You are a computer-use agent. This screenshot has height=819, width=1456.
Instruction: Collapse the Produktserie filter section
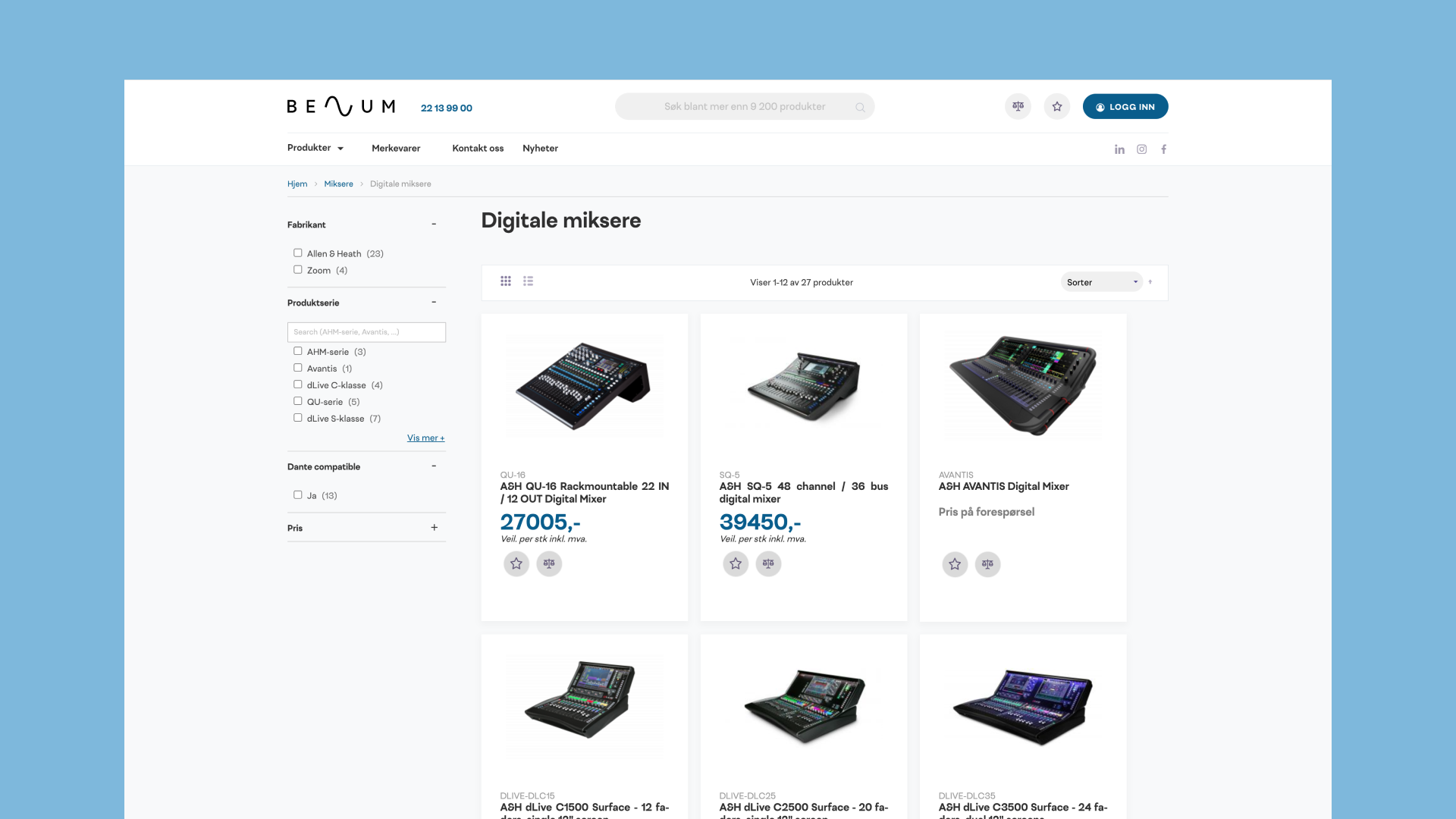[434, 303]
